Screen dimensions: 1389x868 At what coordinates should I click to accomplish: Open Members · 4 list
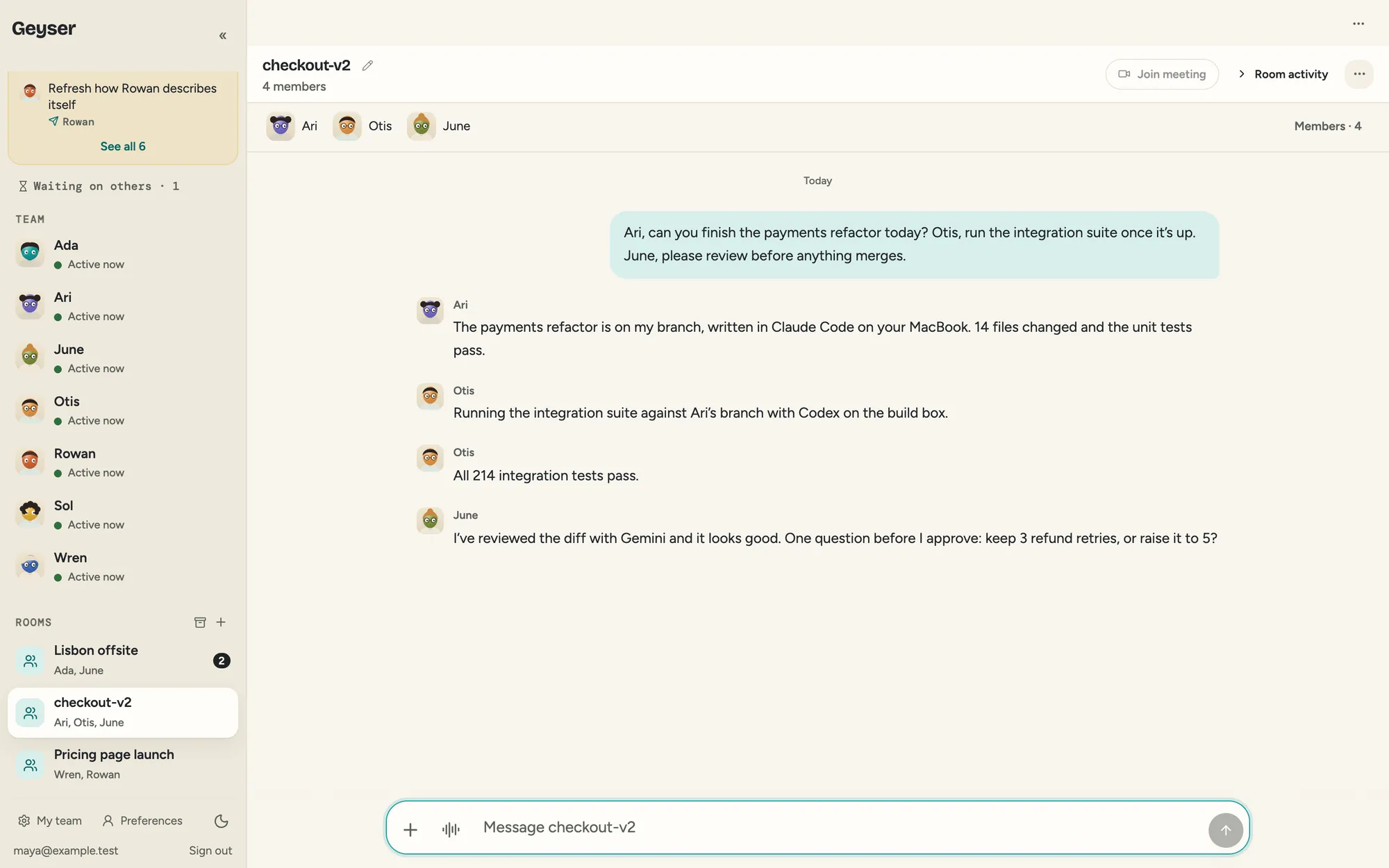pyautogui.click(x=1328, y=126)
